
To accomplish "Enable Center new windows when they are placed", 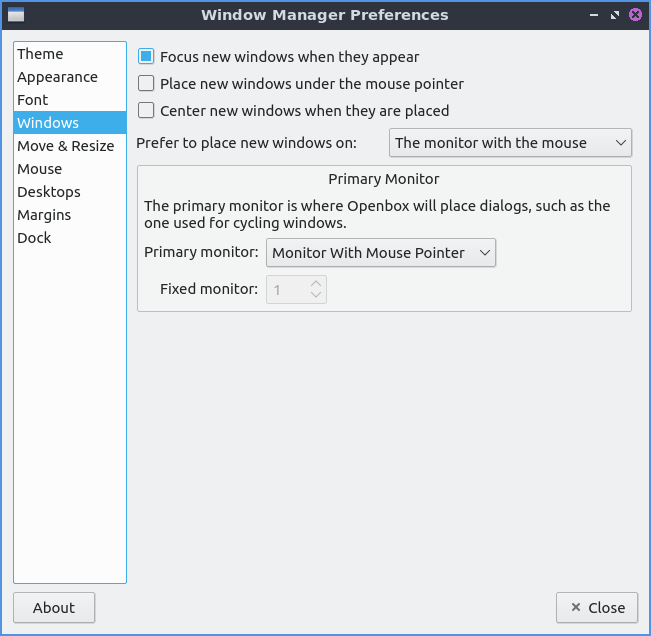I will point(147,111).
